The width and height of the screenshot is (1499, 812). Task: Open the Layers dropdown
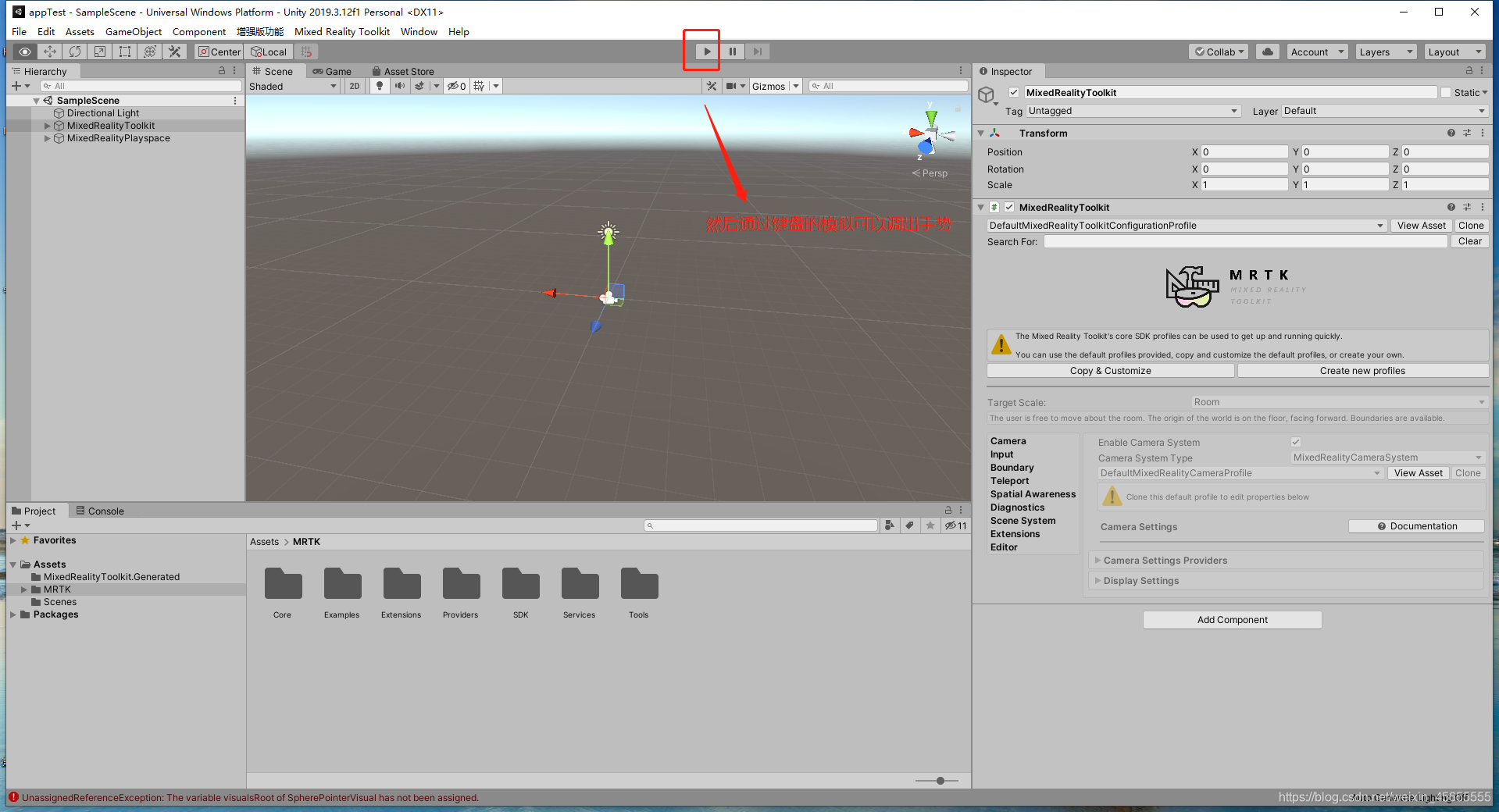click(x=1386, y=52)
